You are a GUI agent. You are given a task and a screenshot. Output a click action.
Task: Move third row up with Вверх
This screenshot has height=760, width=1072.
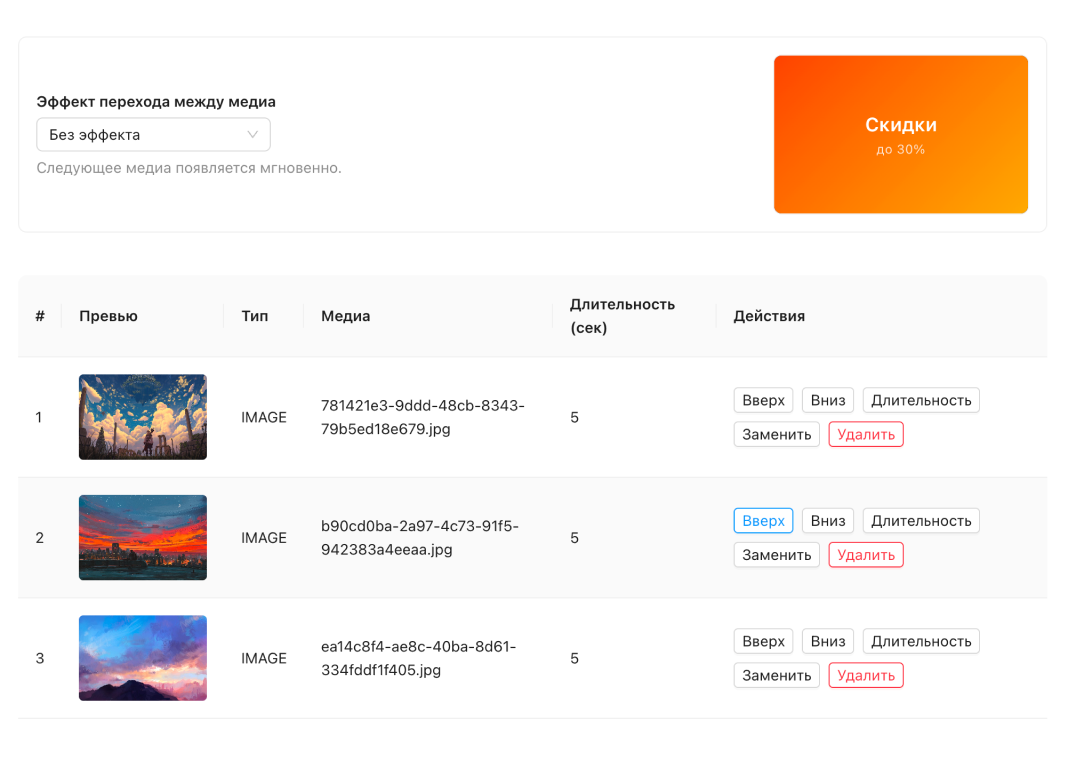tap(763, 641)
